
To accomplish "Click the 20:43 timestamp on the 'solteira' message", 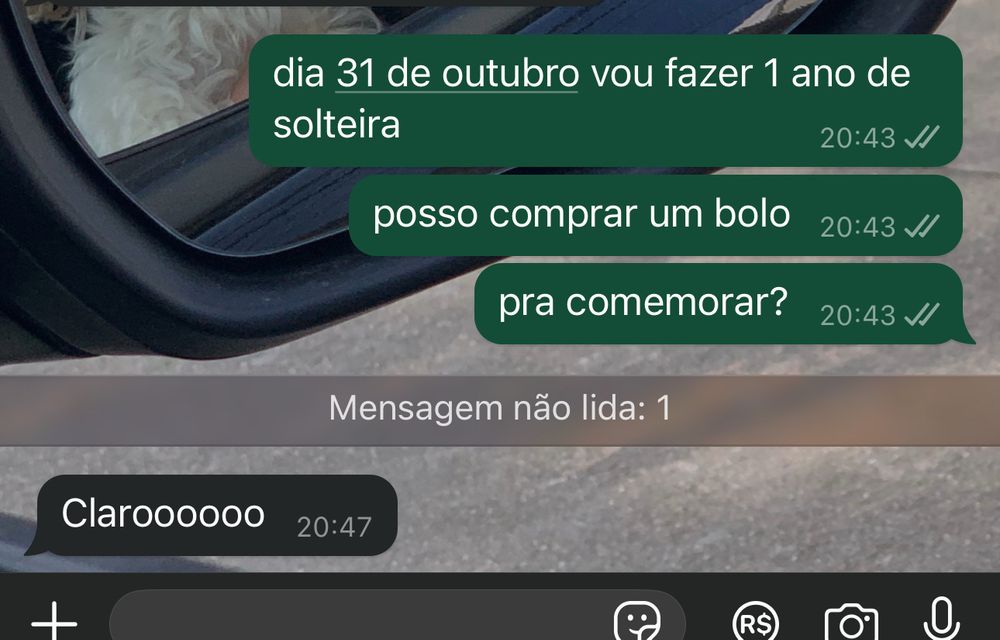I will tap(858, 138).
